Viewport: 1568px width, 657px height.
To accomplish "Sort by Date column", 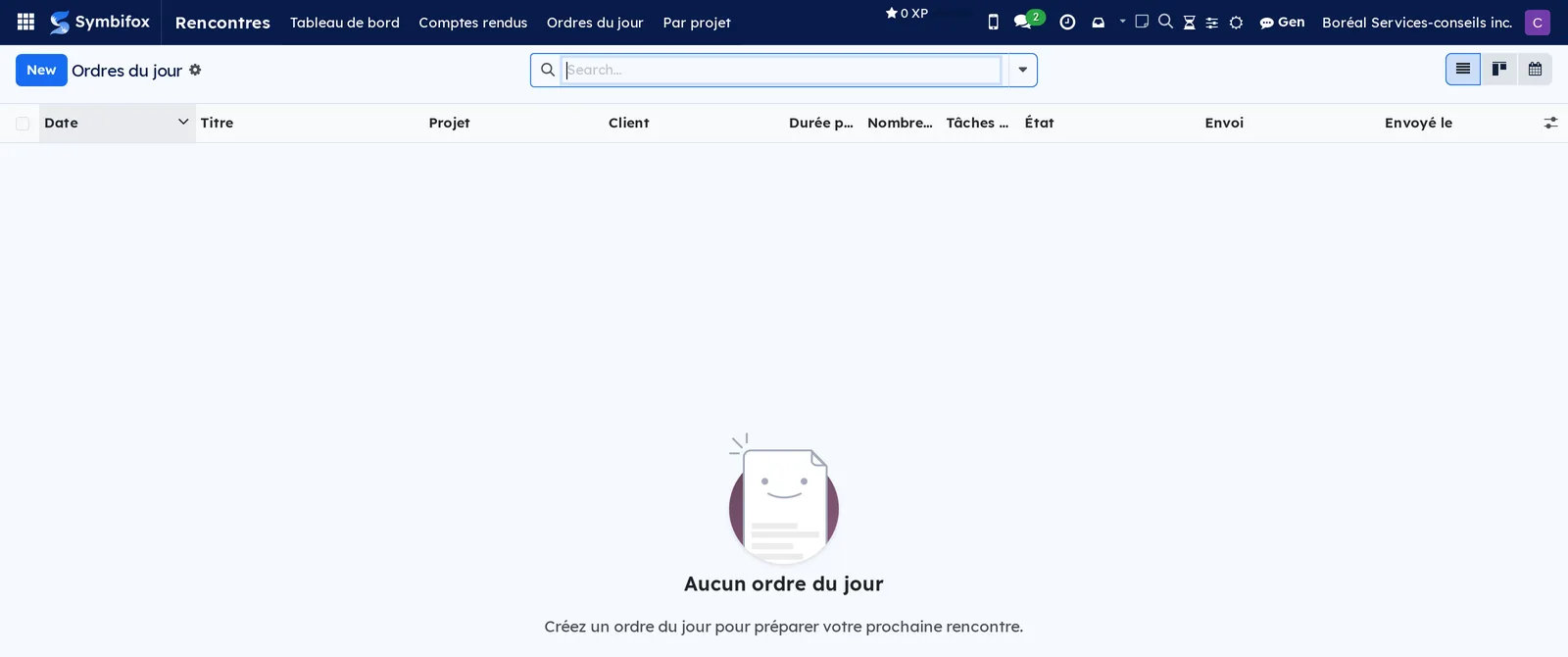I will [x=117, y=123].
